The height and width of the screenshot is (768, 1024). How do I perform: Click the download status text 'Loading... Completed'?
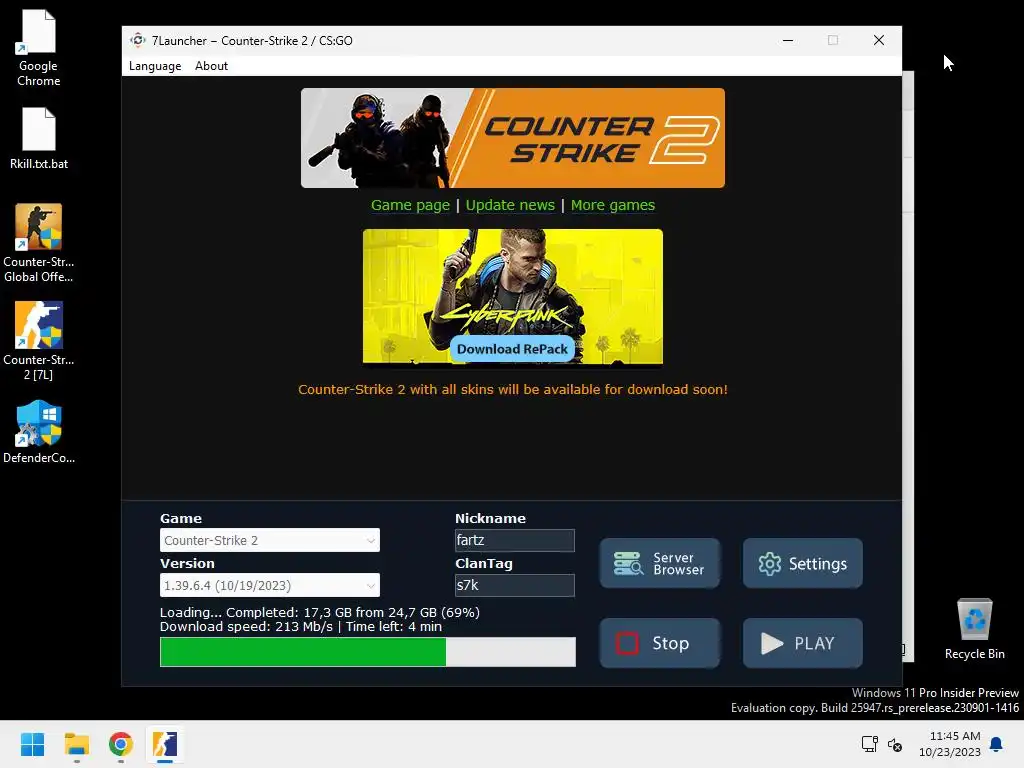click(x=320, y=613)
